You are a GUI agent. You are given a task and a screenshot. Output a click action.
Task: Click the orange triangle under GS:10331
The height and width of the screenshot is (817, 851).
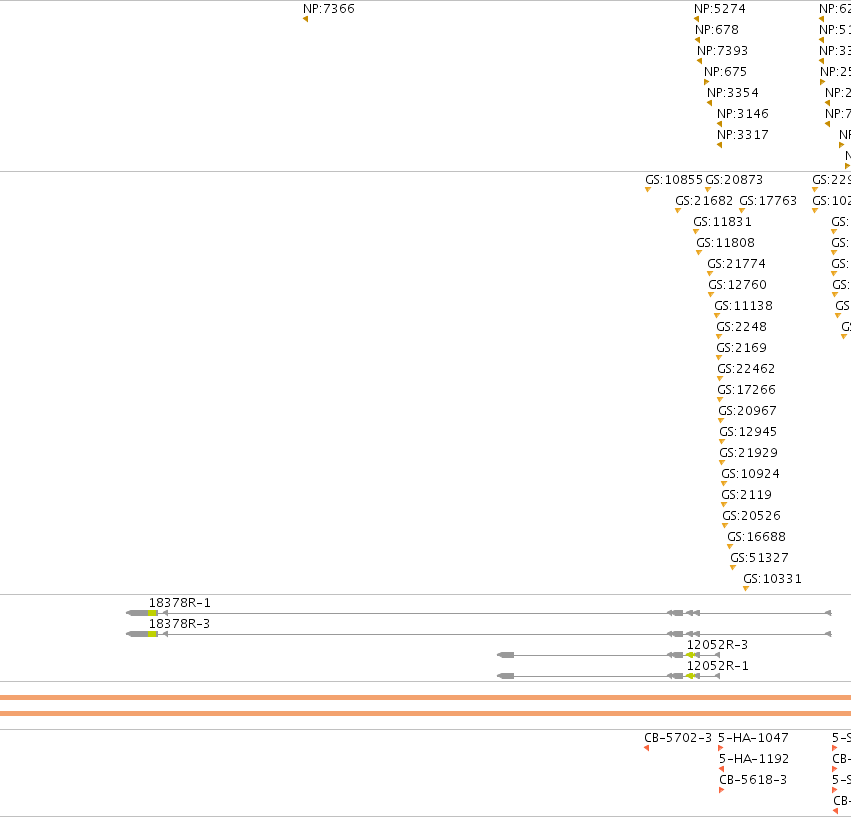746,588
